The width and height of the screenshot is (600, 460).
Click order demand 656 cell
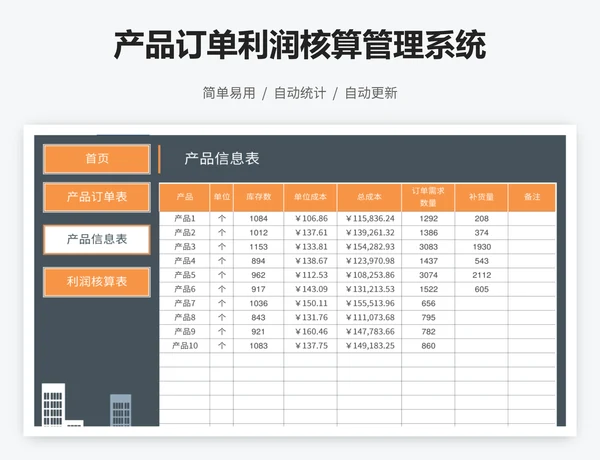pyautogui.click(x=428, y=303)
